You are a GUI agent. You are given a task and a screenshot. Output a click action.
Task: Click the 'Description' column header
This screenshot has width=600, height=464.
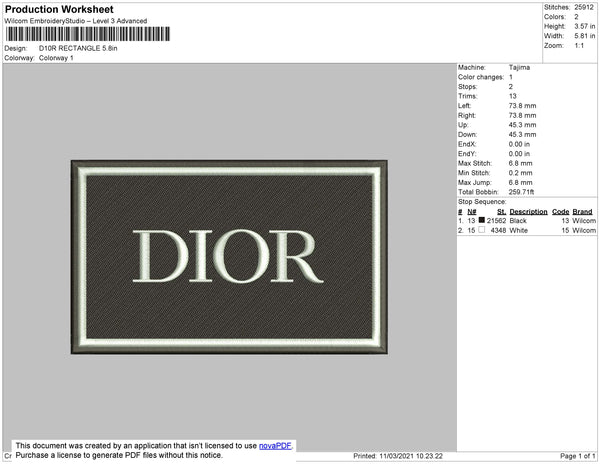coord(528,212)
